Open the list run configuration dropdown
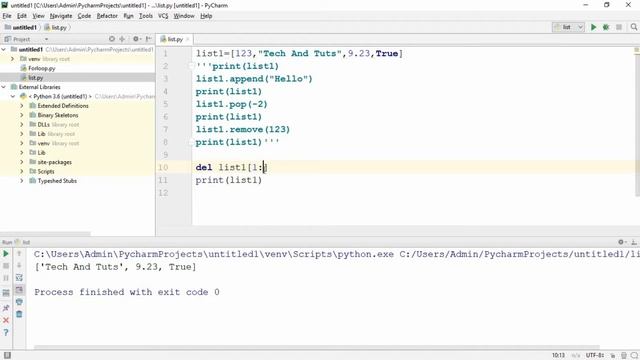This screenshot has height=360, width=640. 568,27
